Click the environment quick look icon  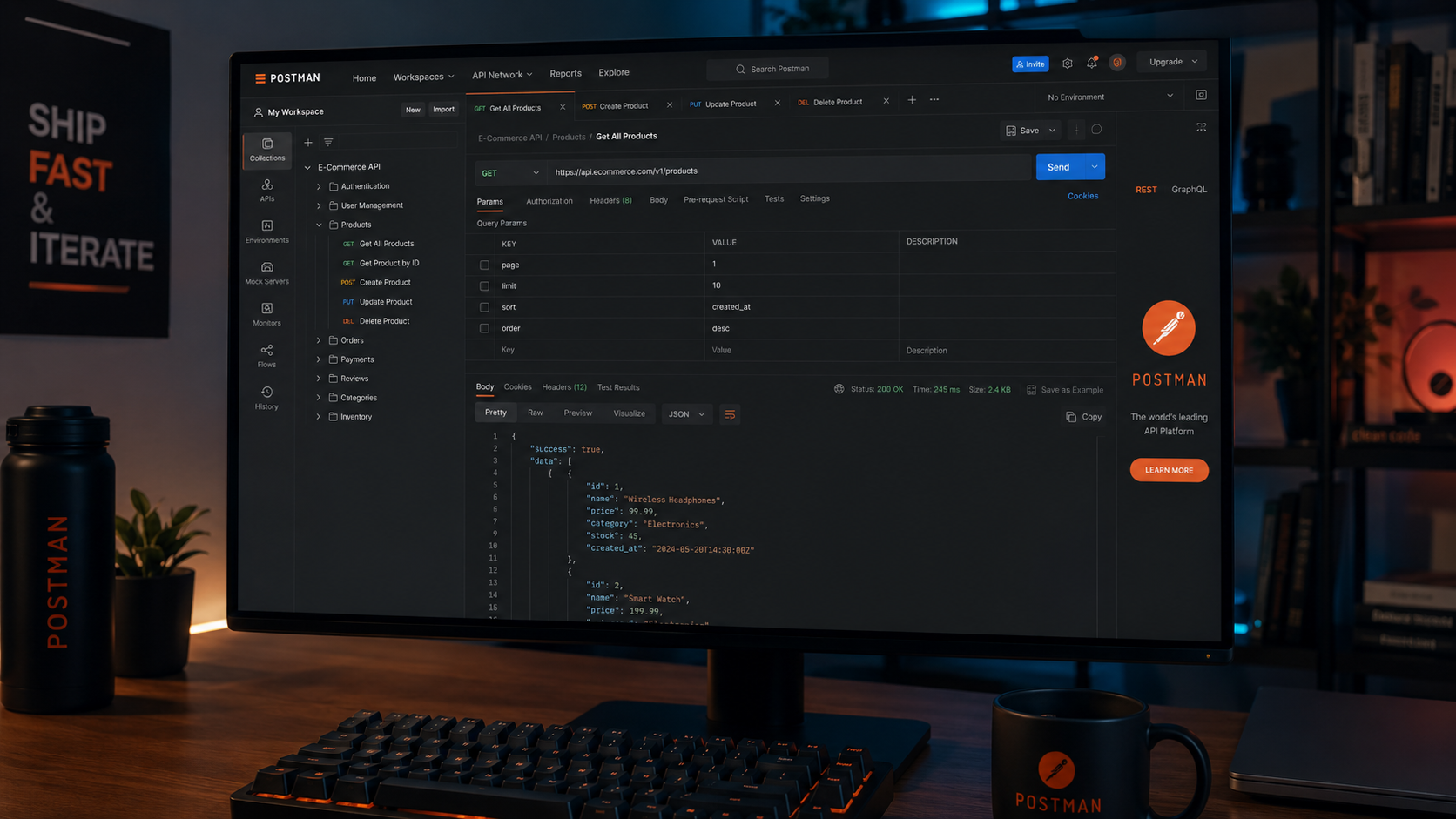click(x=1201, y=95)
